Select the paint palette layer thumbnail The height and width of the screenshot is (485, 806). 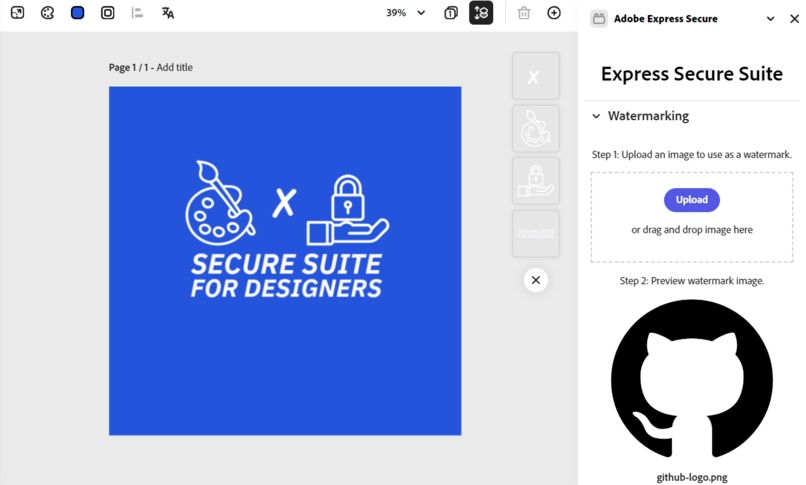tap(536, 128)
